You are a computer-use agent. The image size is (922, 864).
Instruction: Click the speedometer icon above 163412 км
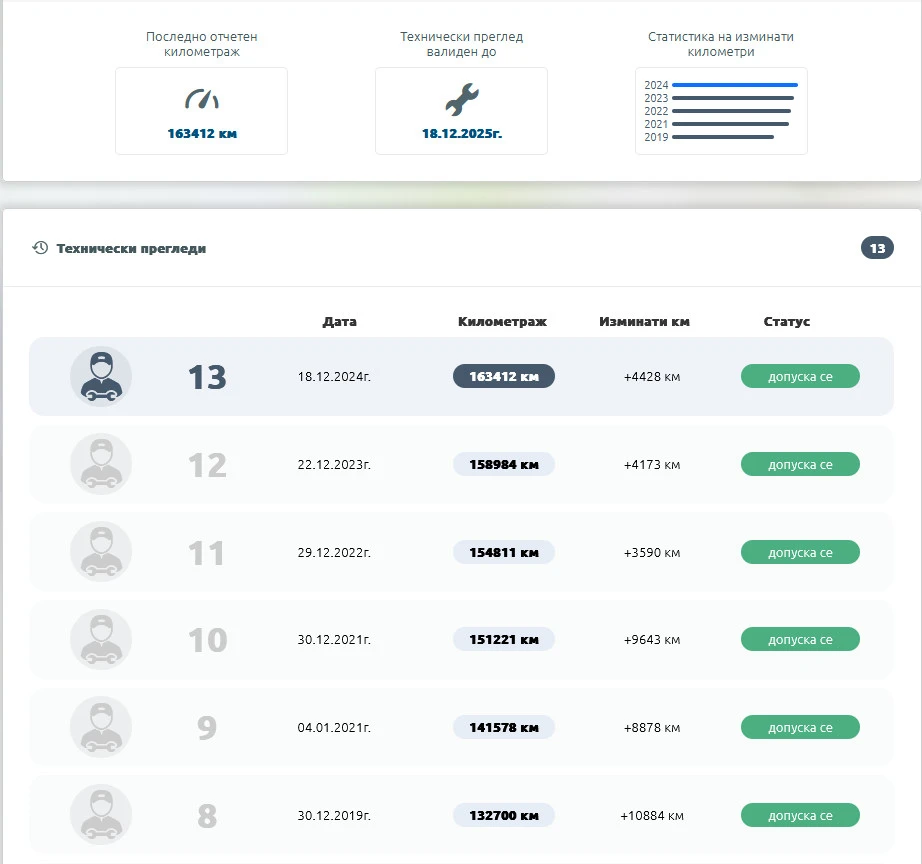(x=201, y=100)
